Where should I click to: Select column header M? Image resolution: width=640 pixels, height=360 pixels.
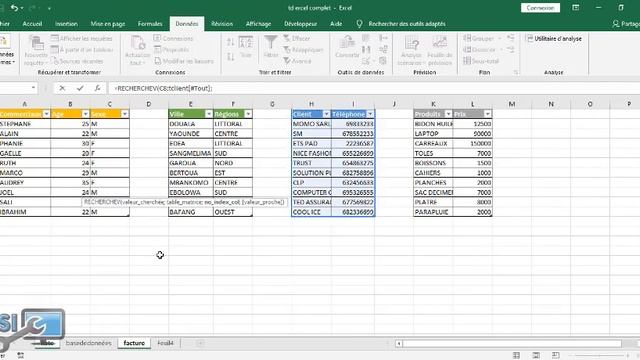tap(512, 104)
